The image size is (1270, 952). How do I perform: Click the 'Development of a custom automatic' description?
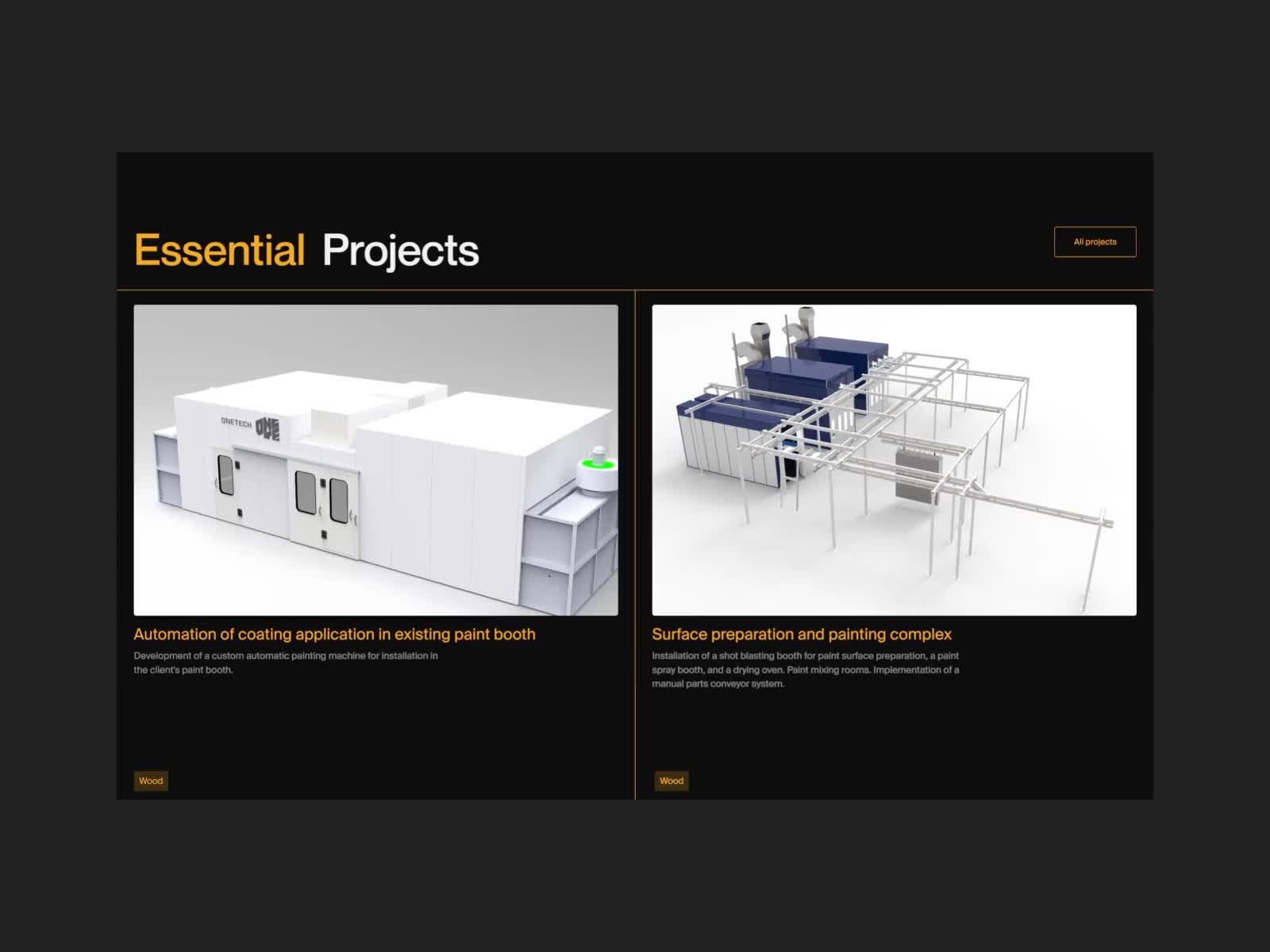(285, 662)
